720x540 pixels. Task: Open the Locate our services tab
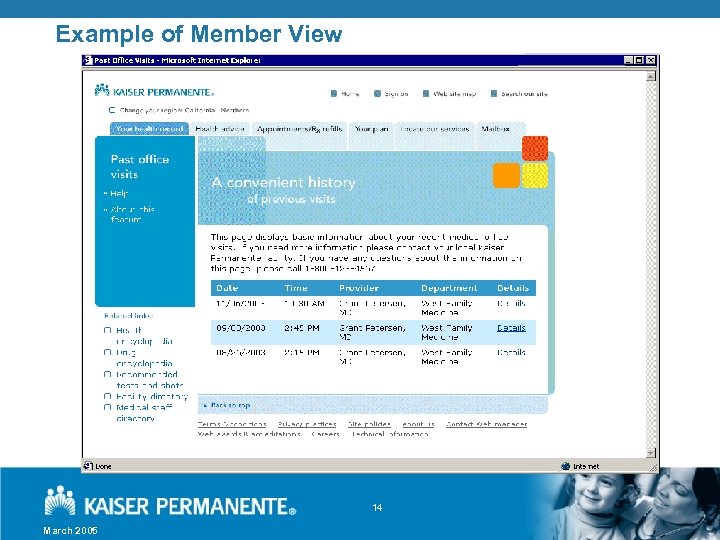435,129
